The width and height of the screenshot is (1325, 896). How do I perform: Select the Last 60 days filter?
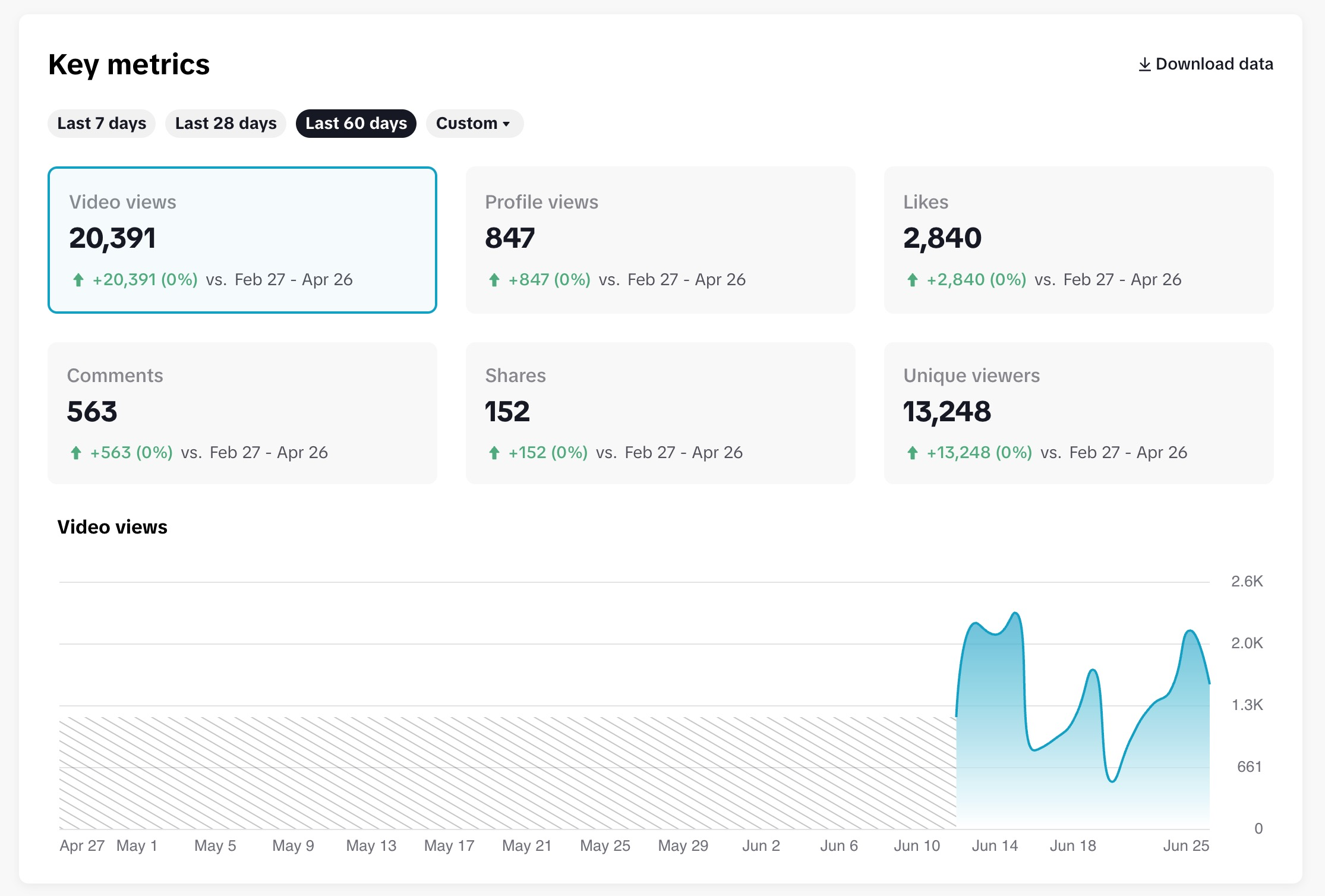pyautogui.click(x=356, y=123)
